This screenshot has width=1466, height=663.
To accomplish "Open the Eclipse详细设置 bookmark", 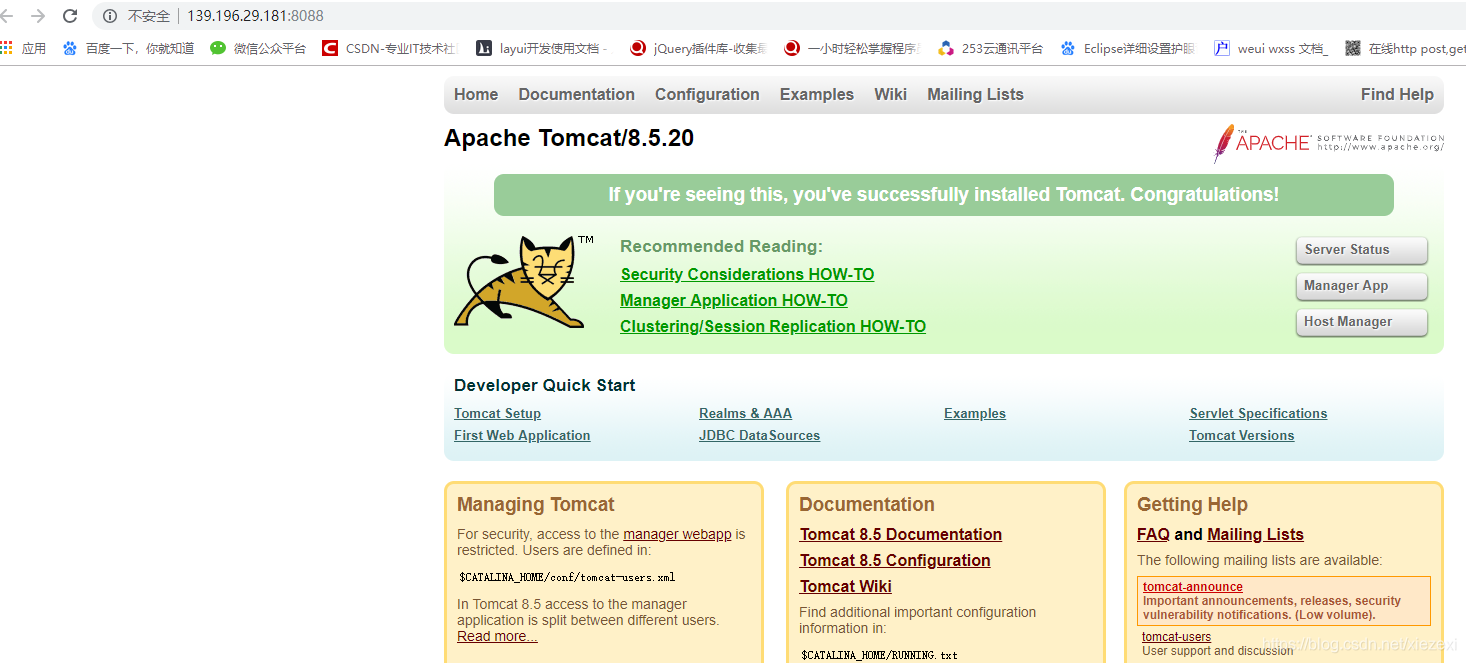I will coord(1128,48).
